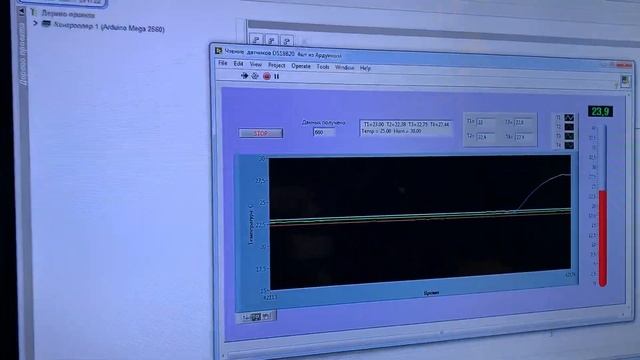
Task: Open the Tools menu
Action: coord(323,67)
